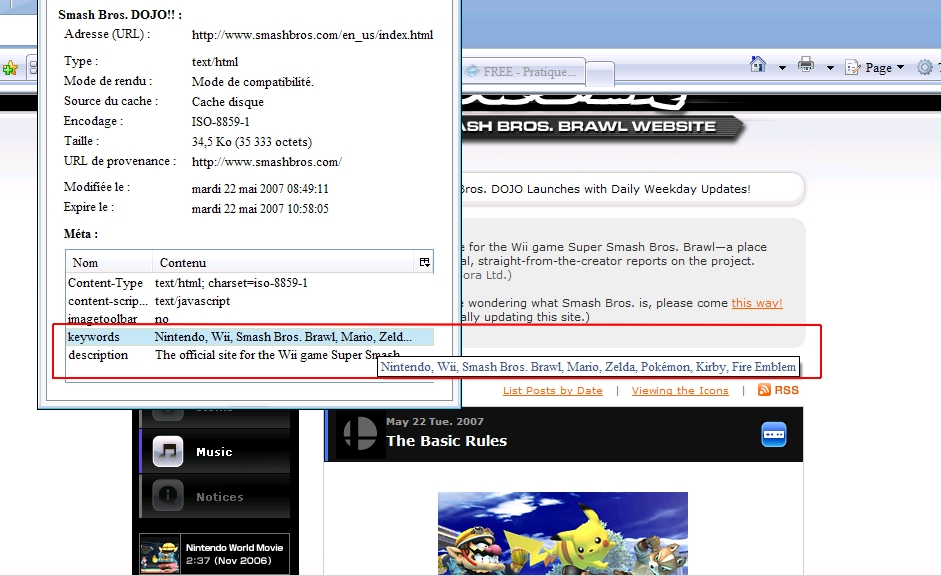The image size is (941, 576).
Task: Click the Home toolbar icon
Action: tap(758, 64)
